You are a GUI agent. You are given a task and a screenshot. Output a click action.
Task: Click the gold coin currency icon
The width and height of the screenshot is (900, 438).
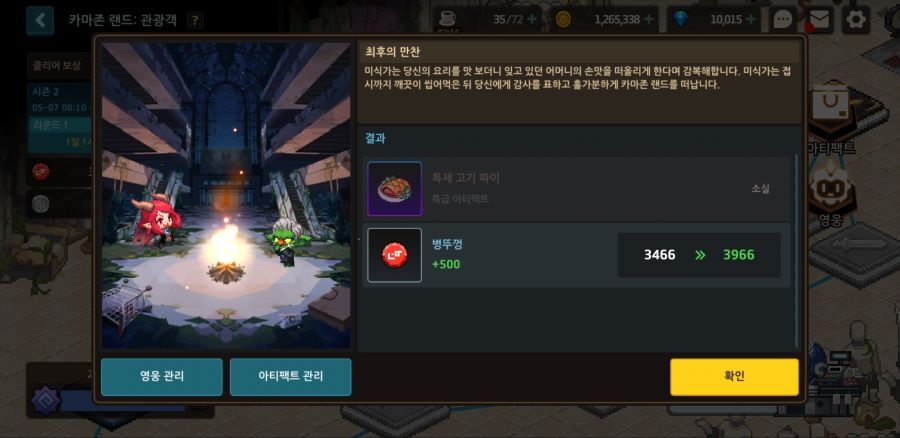(564, 20)
